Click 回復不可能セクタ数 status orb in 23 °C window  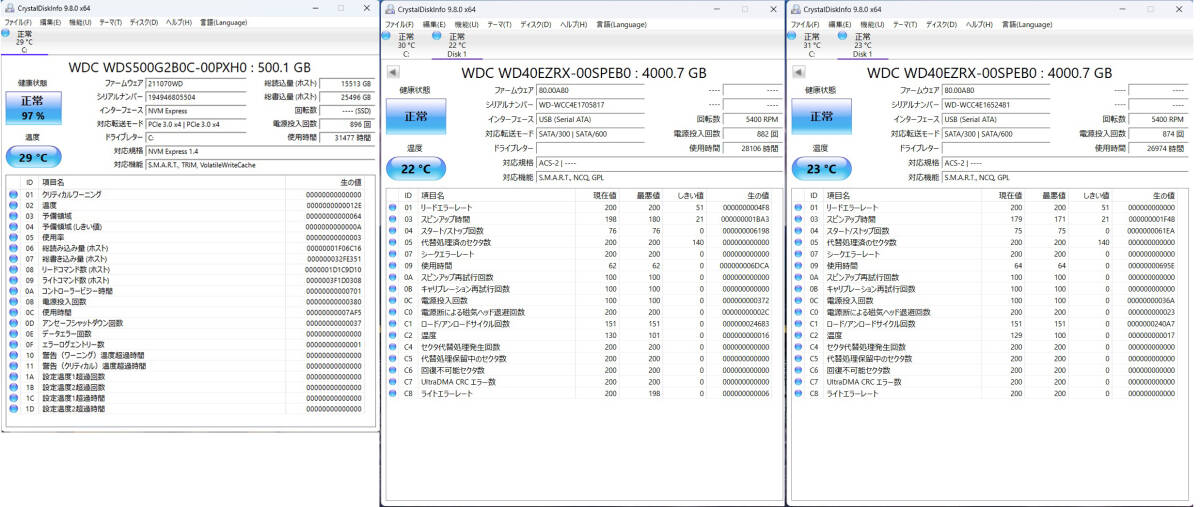coord(798,370)
